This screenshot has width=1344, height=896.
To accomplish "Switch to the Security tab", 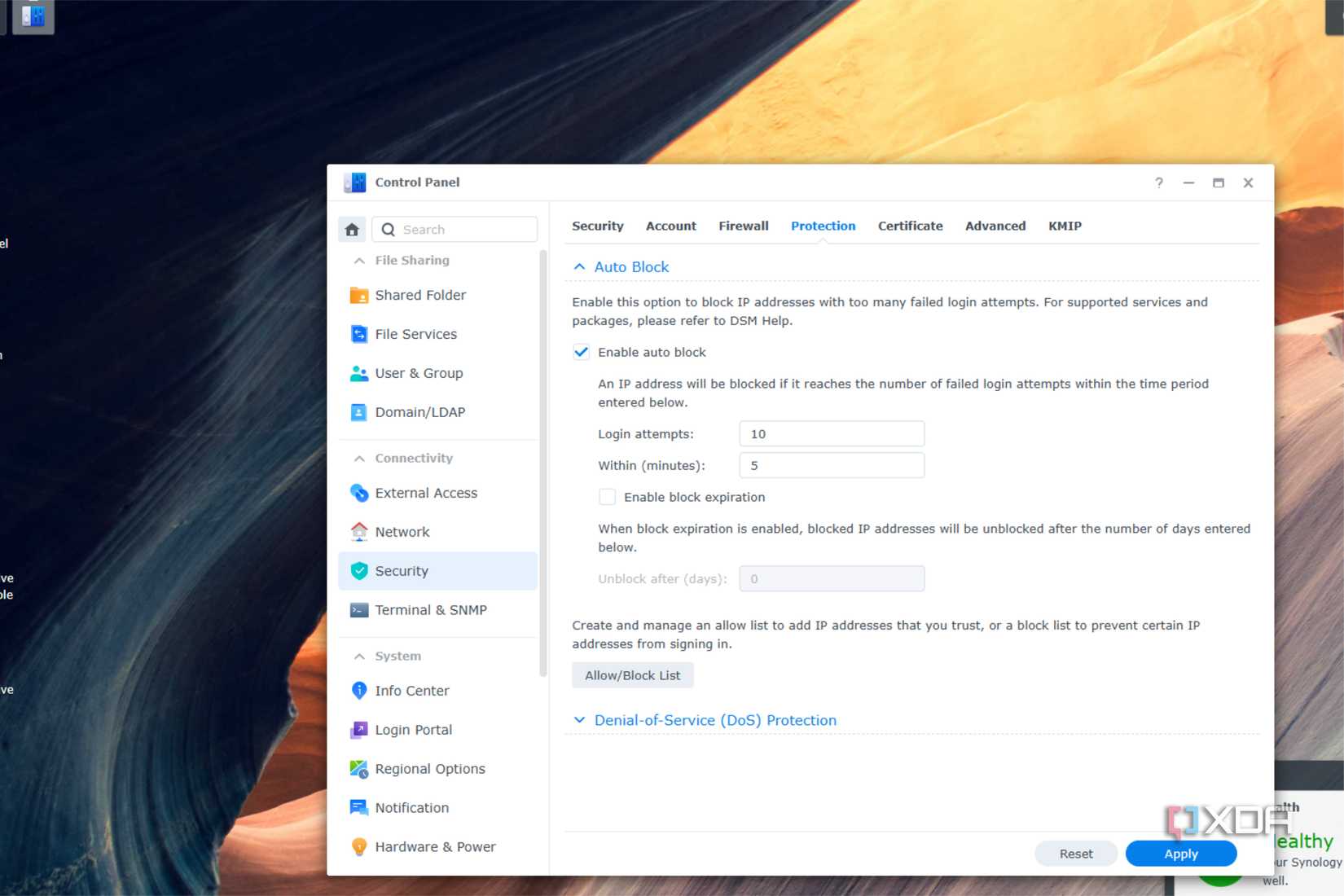I will tap(597, 226).
